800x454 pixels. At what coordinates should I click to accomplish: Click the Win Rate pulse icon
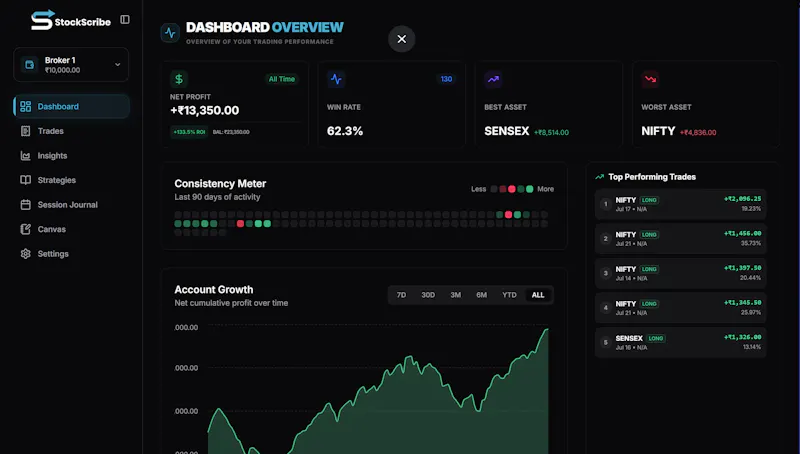click(336, 79)
